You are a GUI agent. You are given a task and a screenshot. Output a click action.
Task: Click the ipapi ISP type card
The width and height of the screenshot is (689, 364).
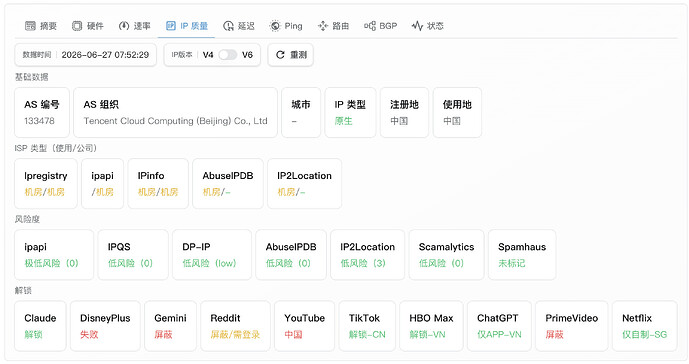coord(102,184)
